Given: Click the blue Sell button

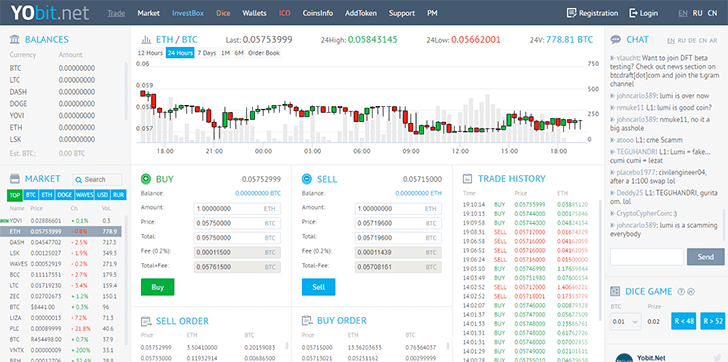Looking at the screenshot, I should (318, 287).
